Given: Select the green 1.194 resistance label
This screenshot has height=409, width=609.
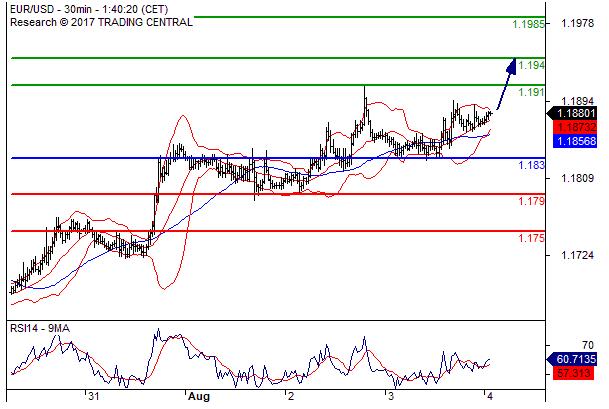Looking at the screenshot, I should pos(531,65).
